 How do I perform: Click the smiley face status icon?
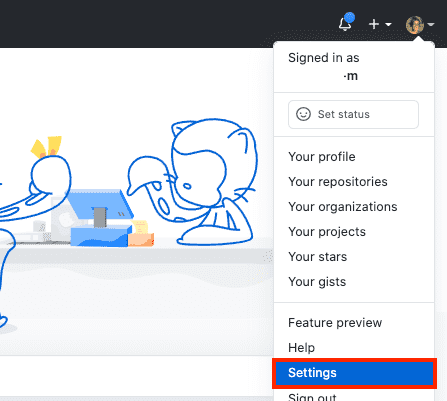tap(303, 114)
